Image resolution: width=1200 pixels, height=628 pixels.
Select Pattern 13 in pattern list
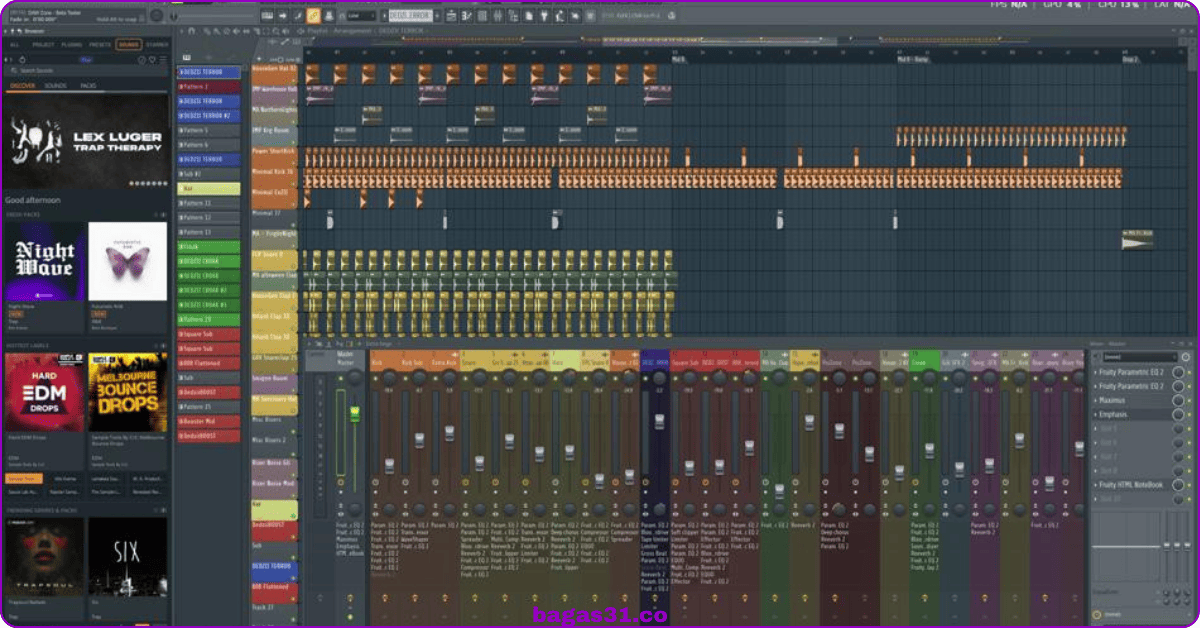coord(209,232)
